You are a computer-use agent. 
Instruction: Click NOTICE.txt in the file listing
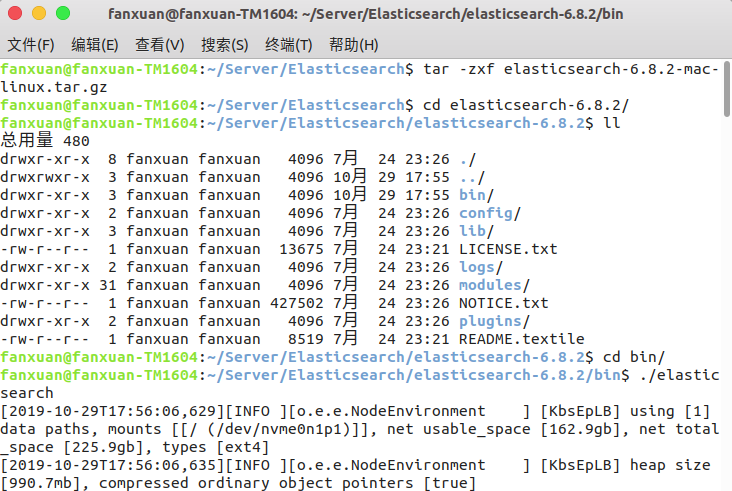503,303
